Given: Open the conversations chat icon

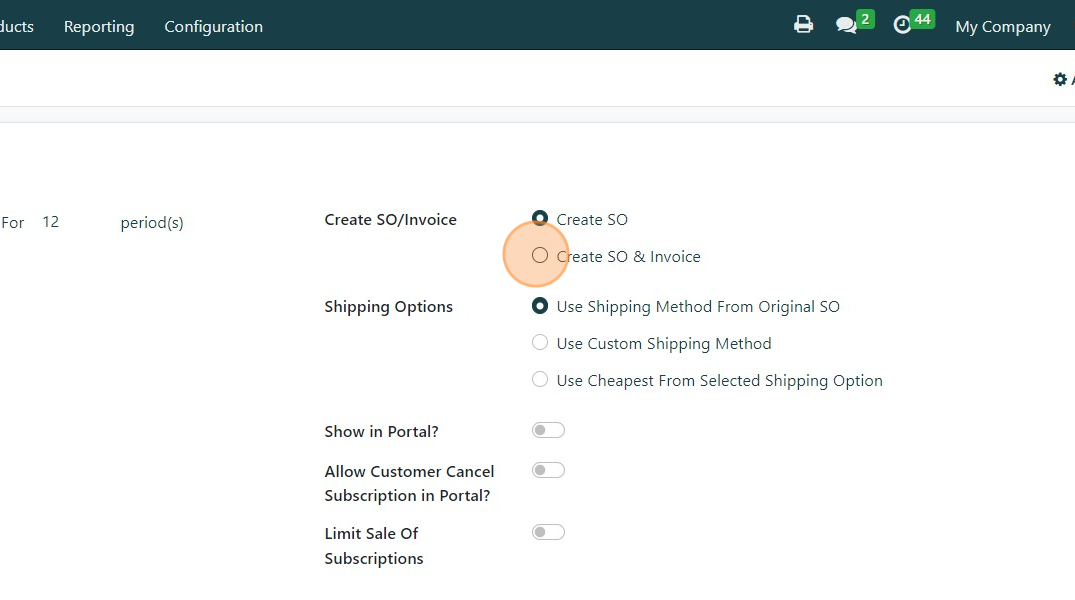Looking at the screenshot, I should (847, 25).
